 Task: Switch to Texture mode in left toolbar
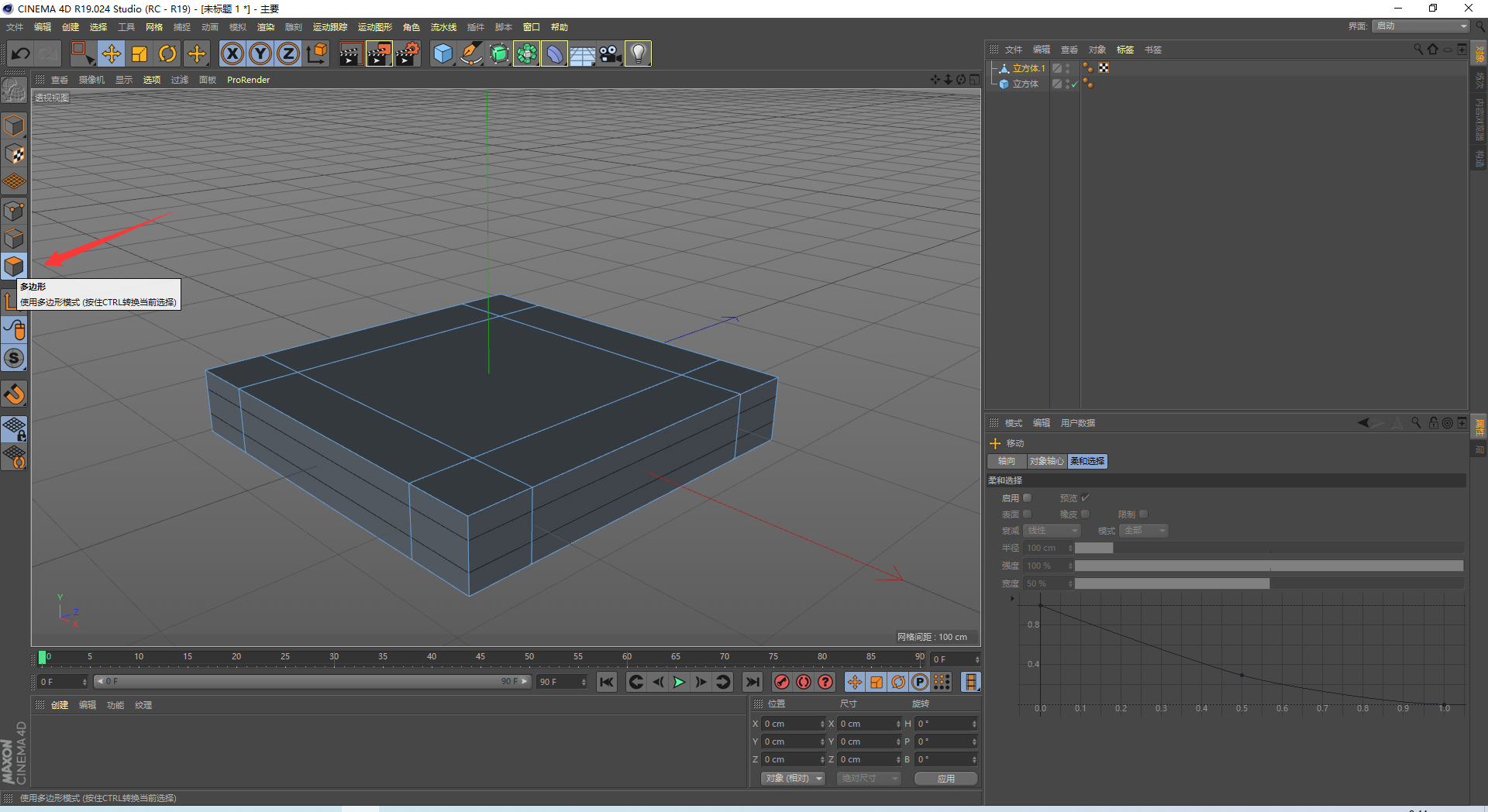point(14,154)
